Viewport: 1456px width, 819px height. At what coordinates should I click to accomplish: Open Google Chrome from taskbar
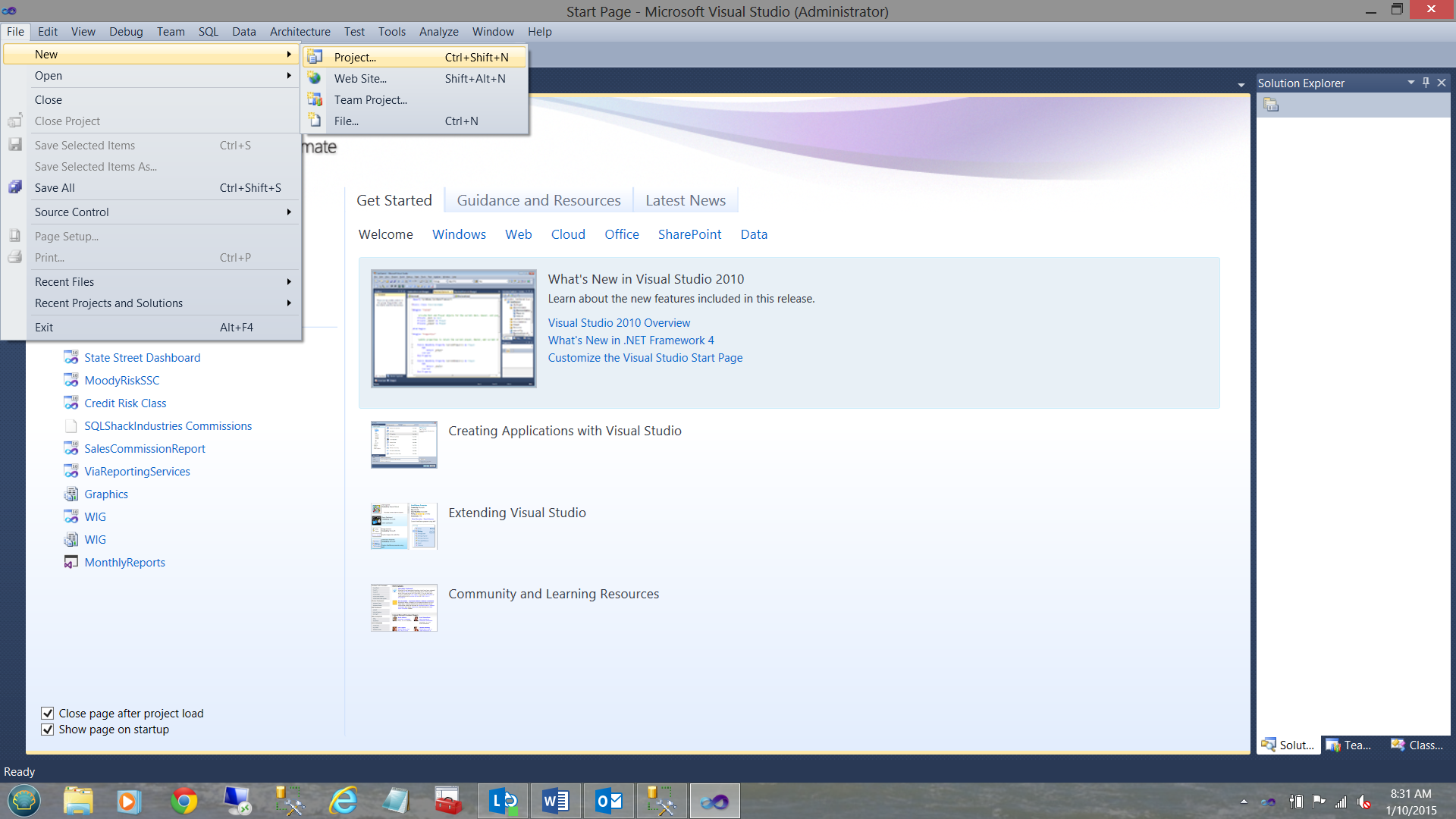point(184,801)
